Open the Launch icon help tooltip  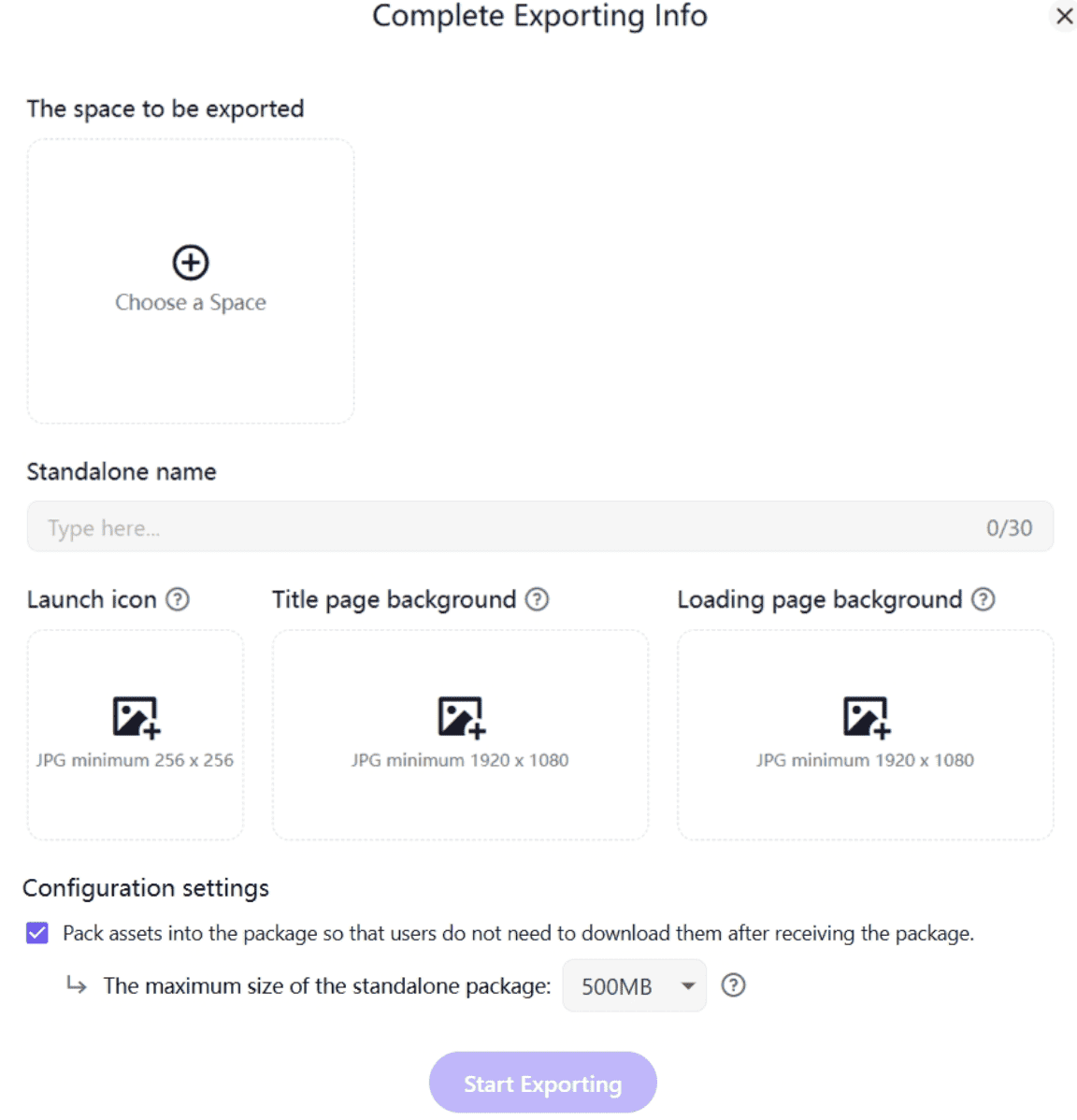pos(178,599)
